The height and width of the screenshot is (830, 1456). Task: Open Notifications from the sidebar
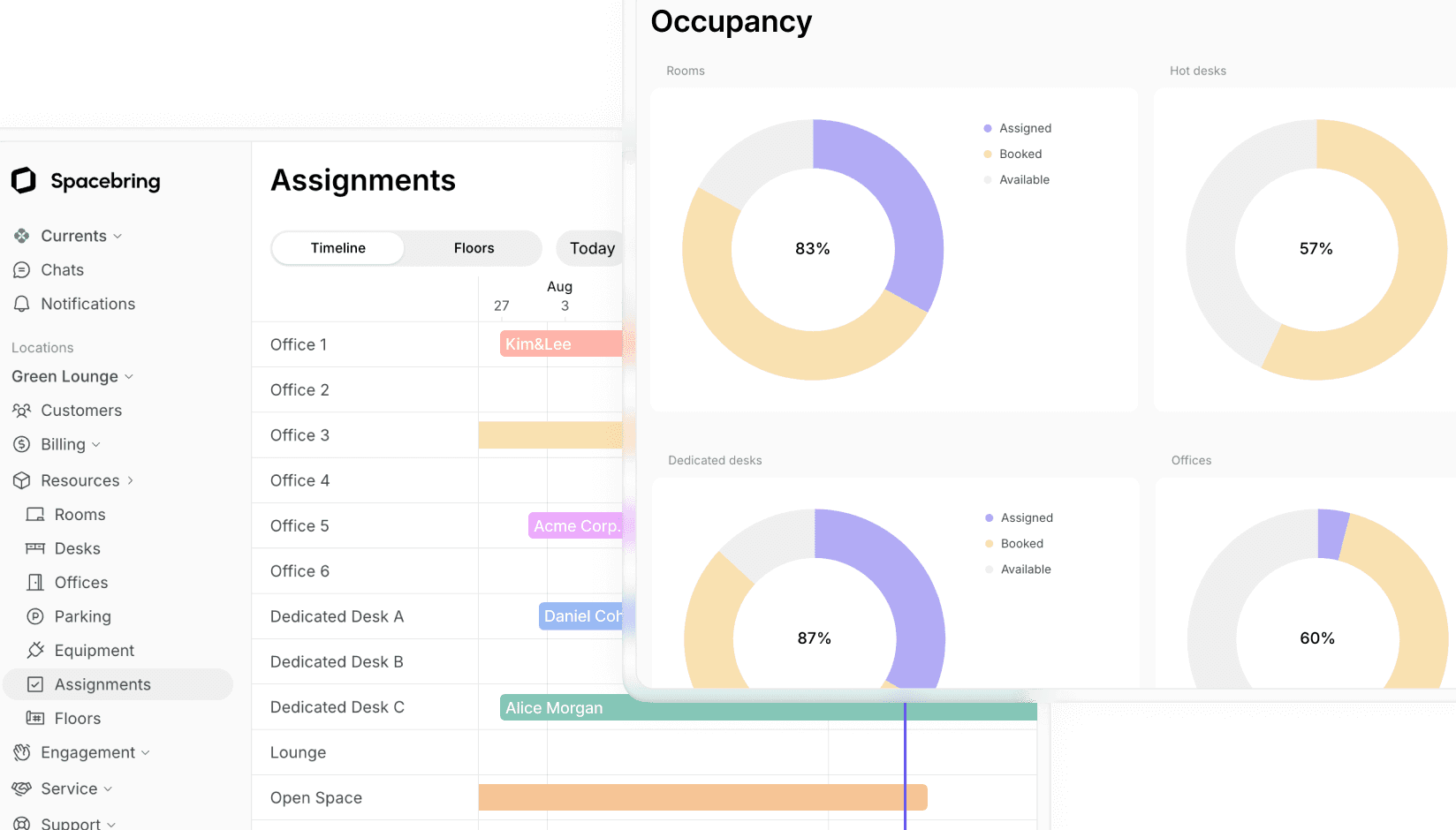click(22, 304)
